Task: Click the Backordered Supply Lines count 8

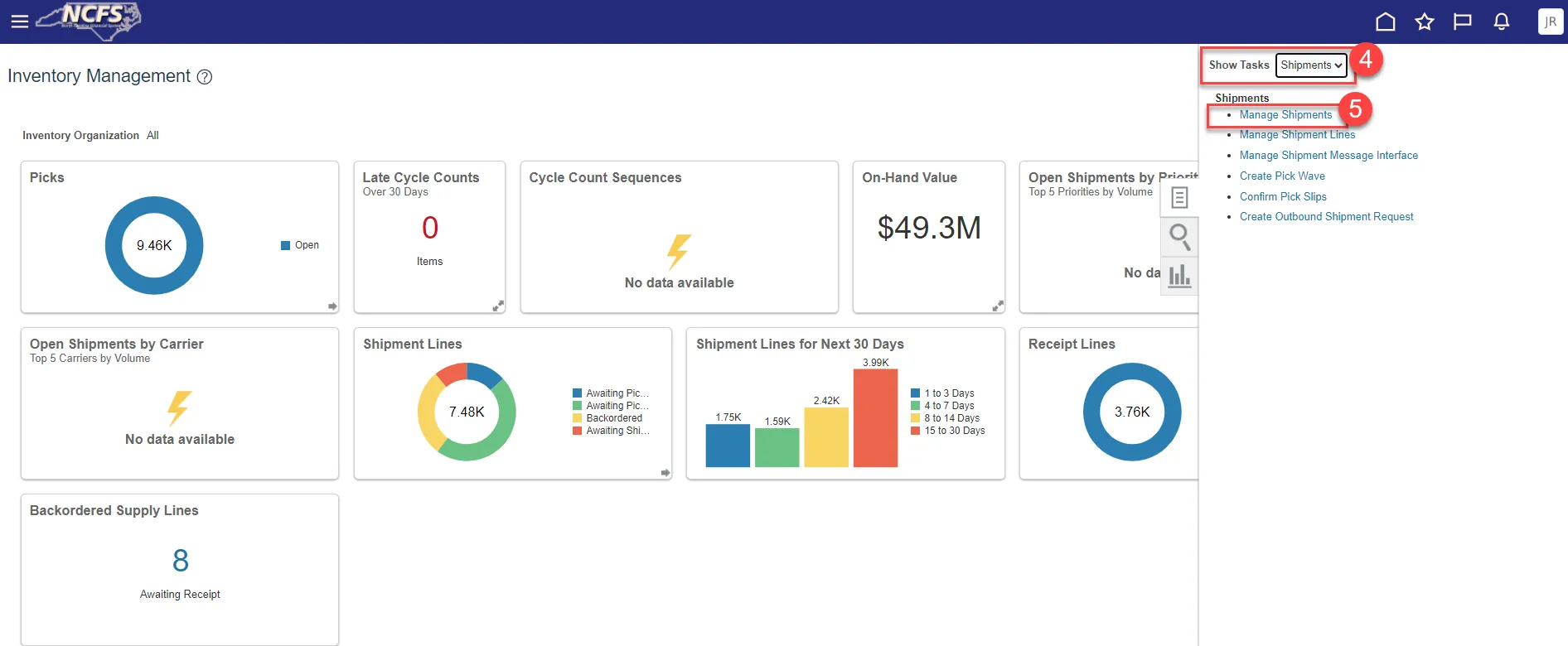Action: 181,562
